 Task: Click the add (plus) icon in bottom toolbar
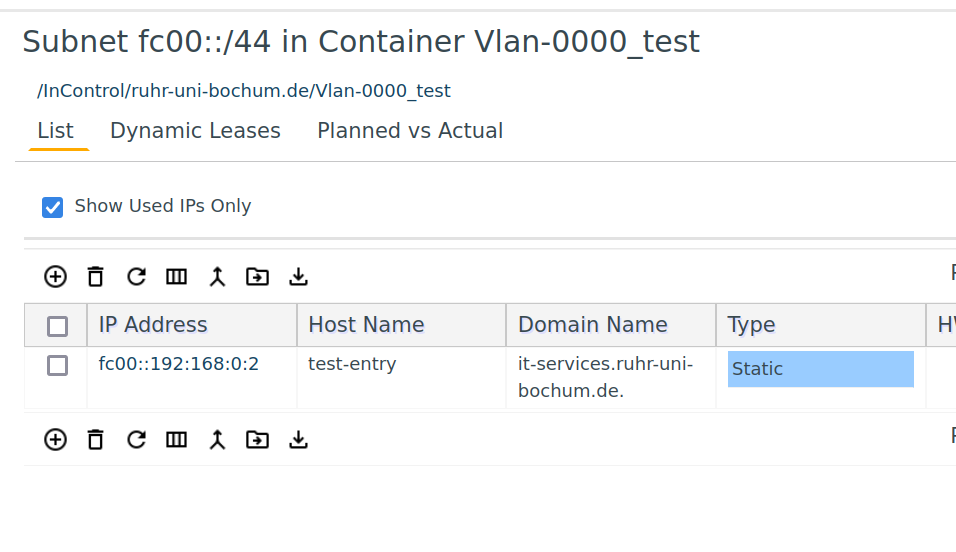point(55,440)
